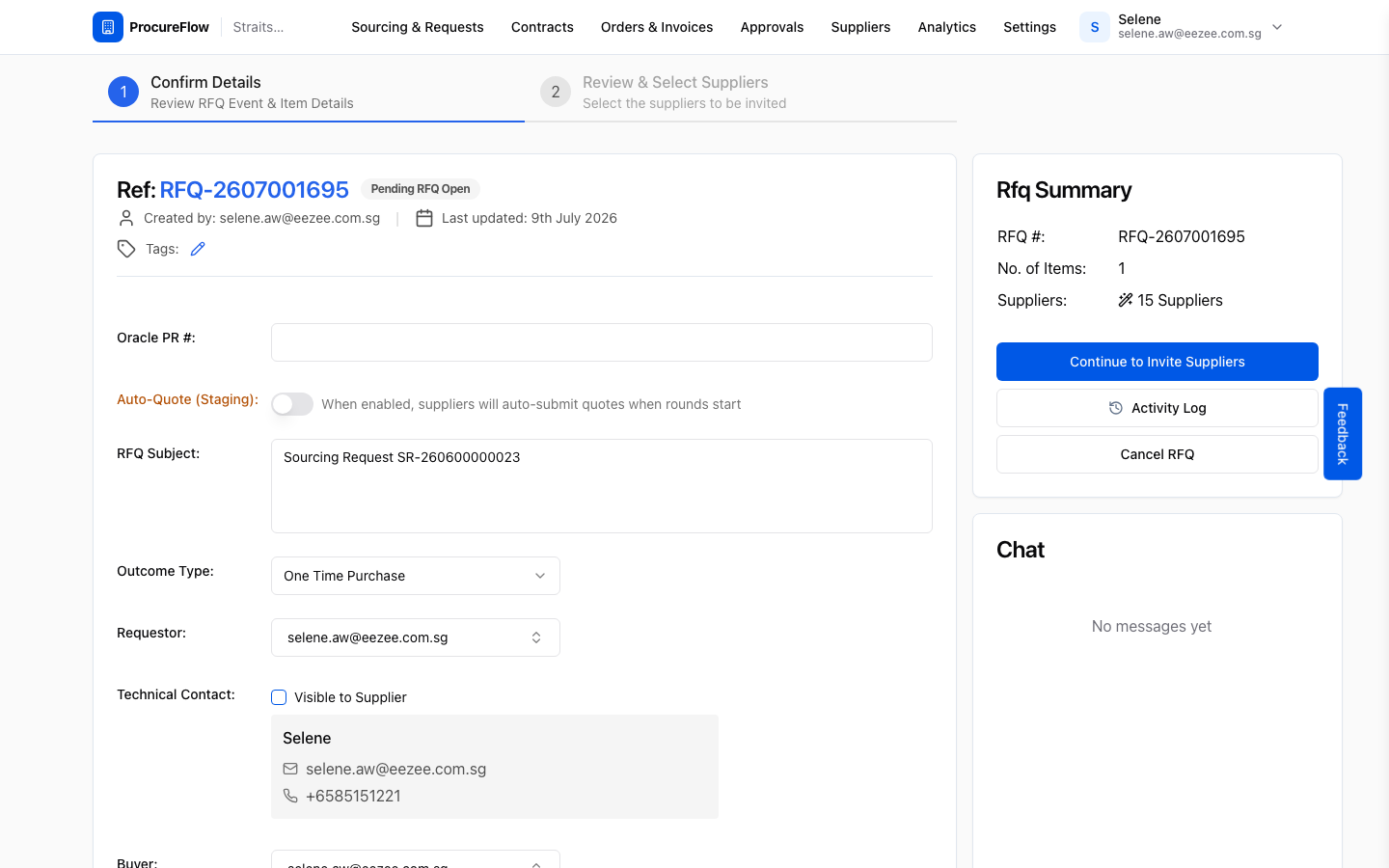The height and width of the screenshot is (868, 1389).
Task: Open the Activity Log
Action: 1157,408
